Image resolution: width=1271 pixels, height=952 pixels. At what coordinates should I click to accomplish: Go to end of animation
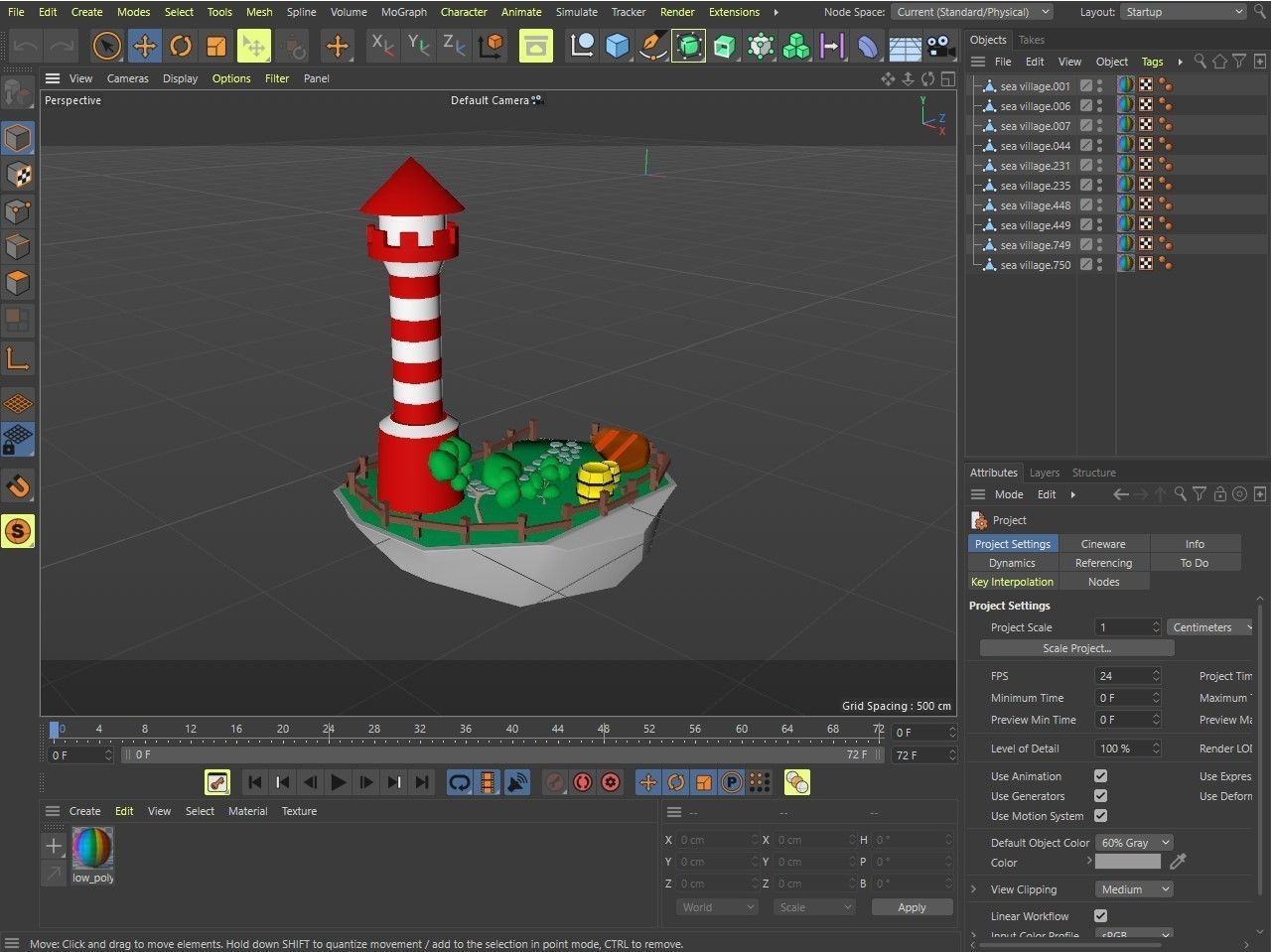[423, 782]
